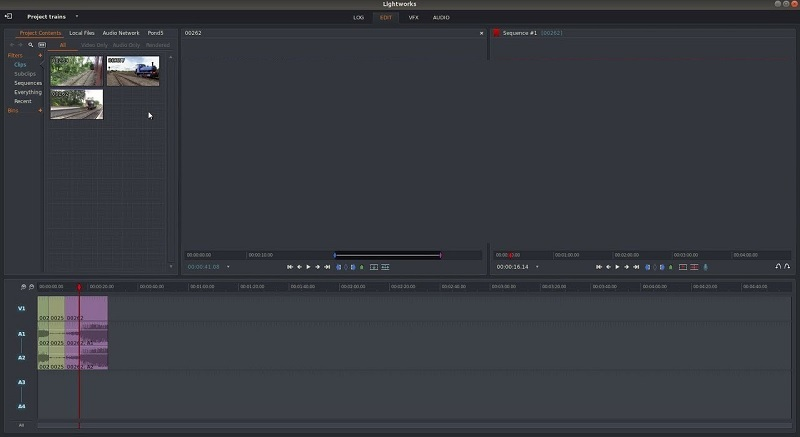Show Rendered media filter
The image size is (800, 437).
[x=158, y=45]
